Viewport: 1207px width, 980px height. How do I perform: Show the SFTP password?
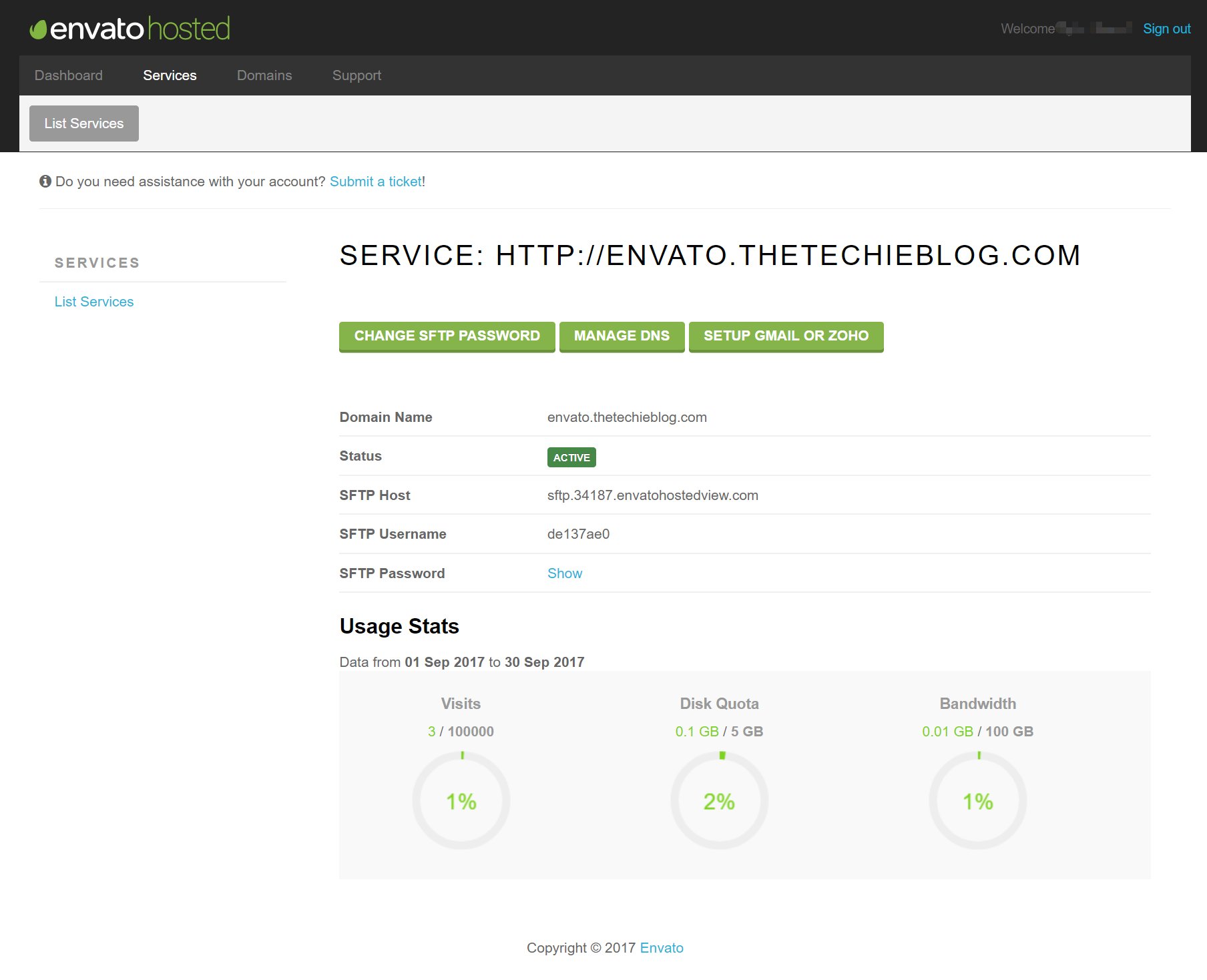pyautogui.click(x=565, y=573)
